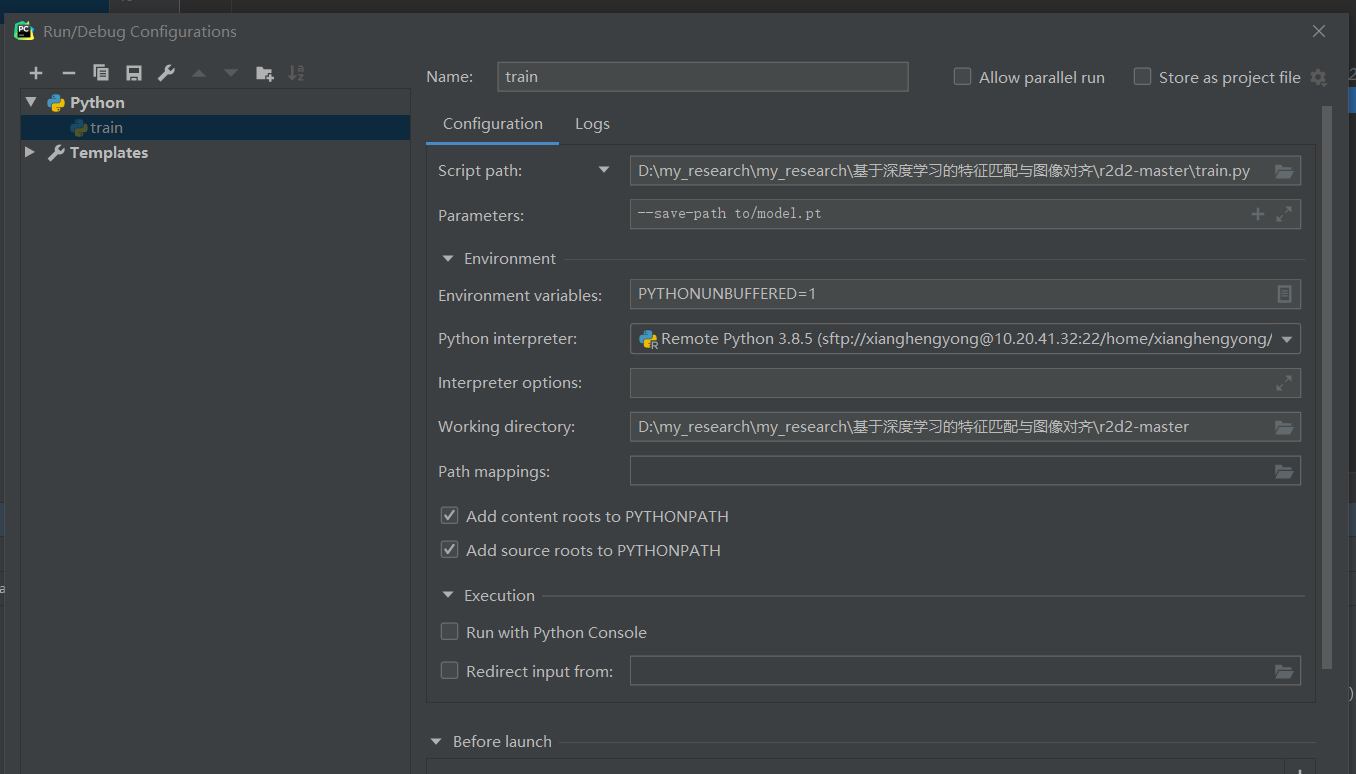Collapse the Environment section
Viewport: 1356px width, 774px height.
pos(448,258)
